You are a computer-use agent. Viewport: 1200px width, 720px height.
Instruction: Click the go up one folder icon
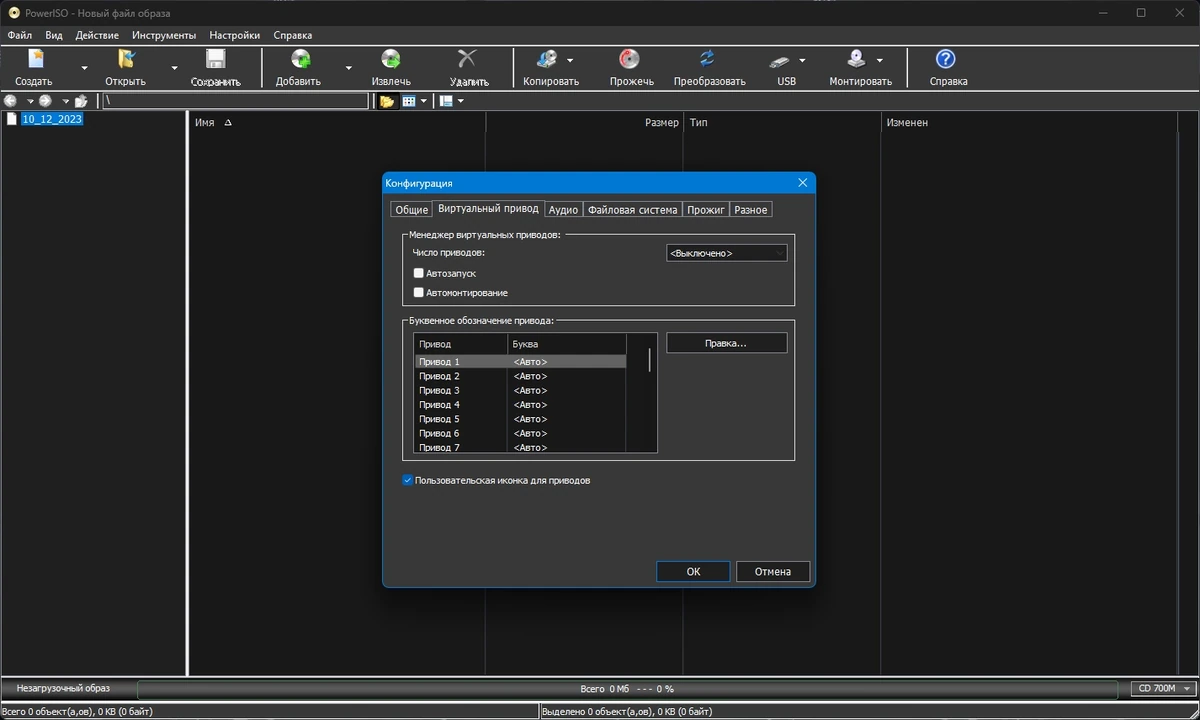[81, 101]
